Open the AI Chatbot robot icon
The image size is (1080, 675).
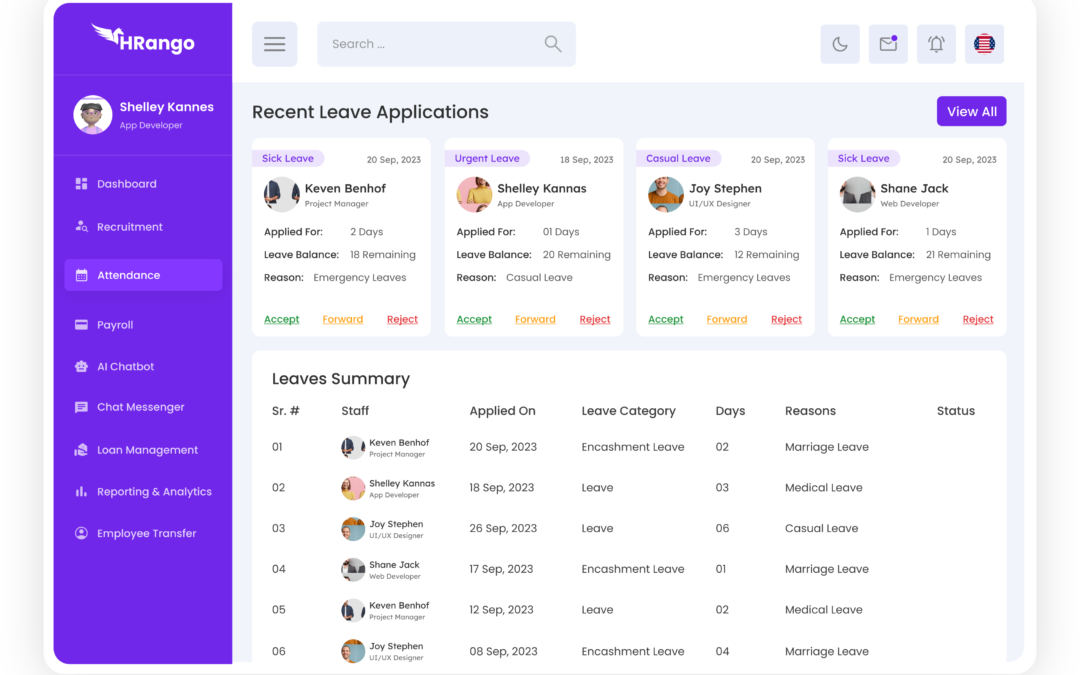(82, 367)
